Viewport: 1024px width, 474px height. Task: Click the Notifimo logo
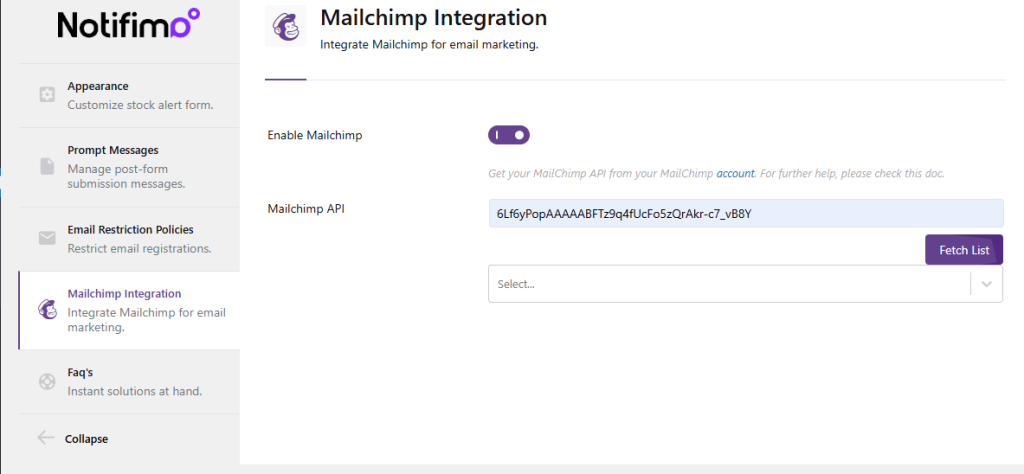click(129, 24)
